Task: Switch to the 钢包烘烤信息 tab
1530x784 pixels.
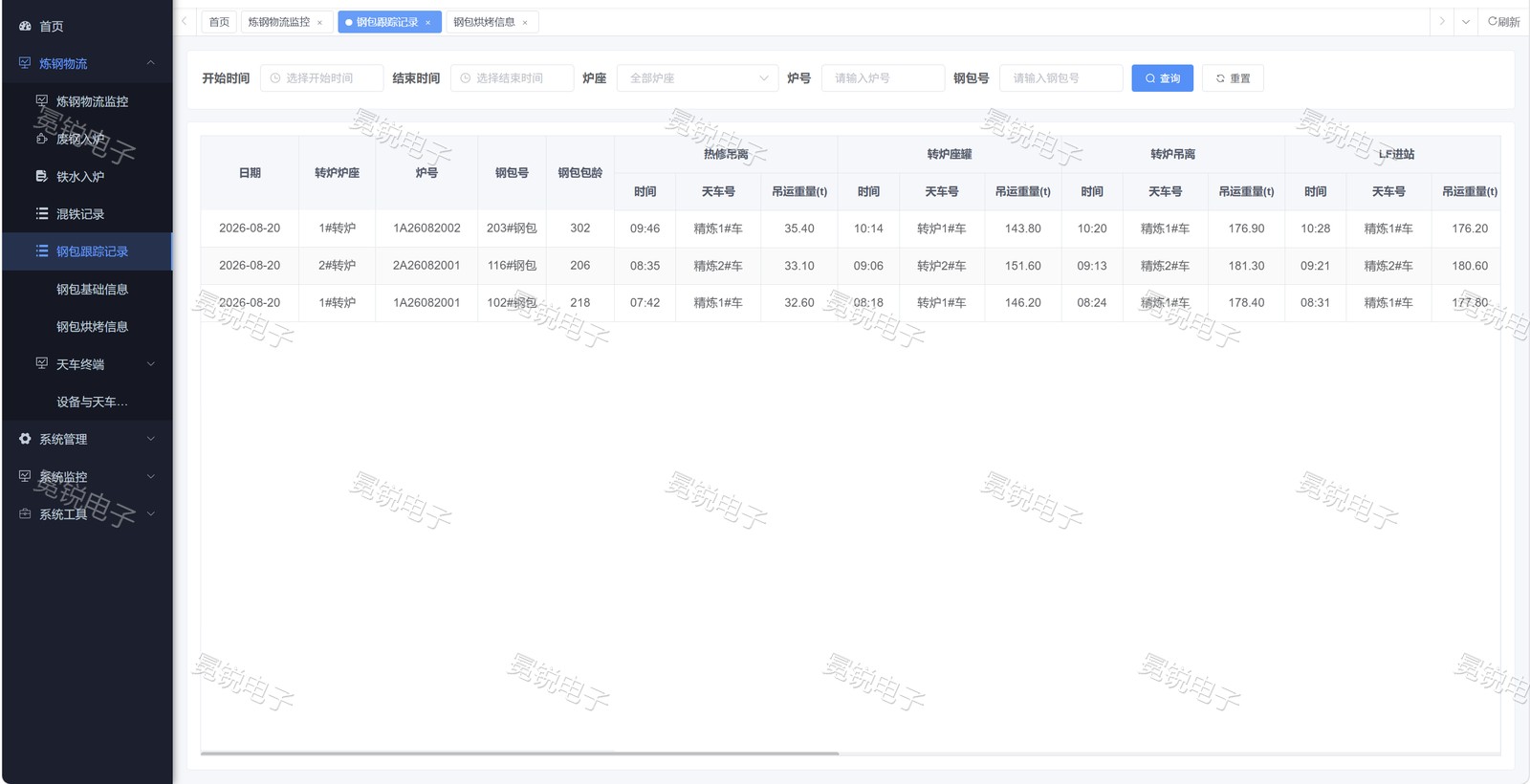Action: pyautogui.click(x=484, y=22)
